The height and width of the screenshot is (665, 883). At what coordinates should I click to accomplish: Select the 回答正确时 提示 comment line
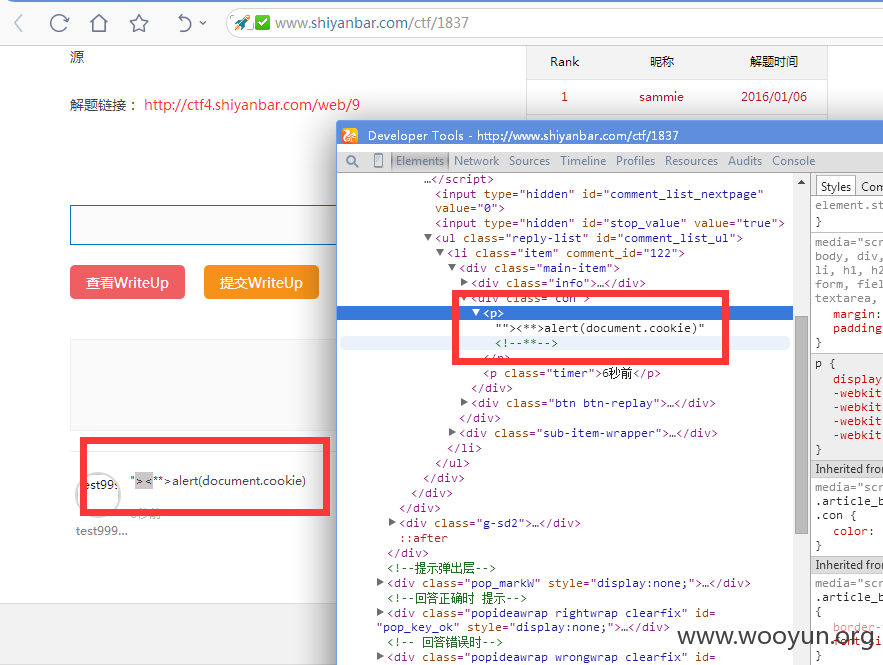click(457, 598)
